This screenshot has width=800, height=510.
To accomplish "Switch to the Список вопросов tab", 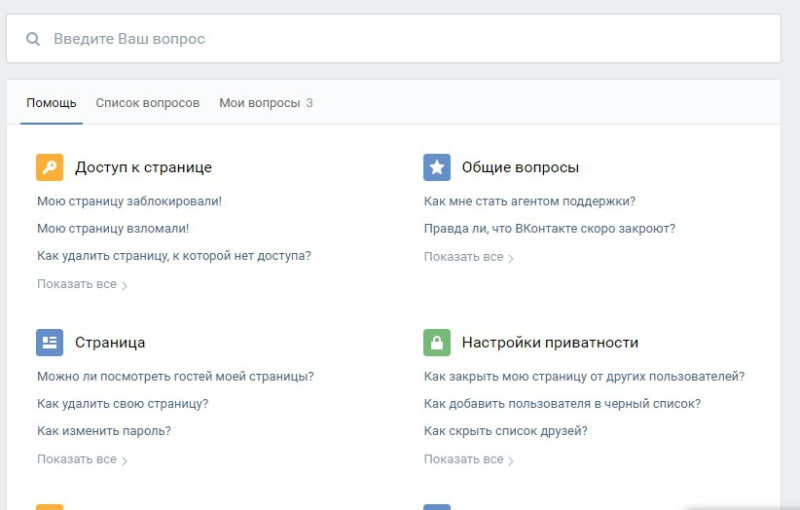I will point(147,103).
